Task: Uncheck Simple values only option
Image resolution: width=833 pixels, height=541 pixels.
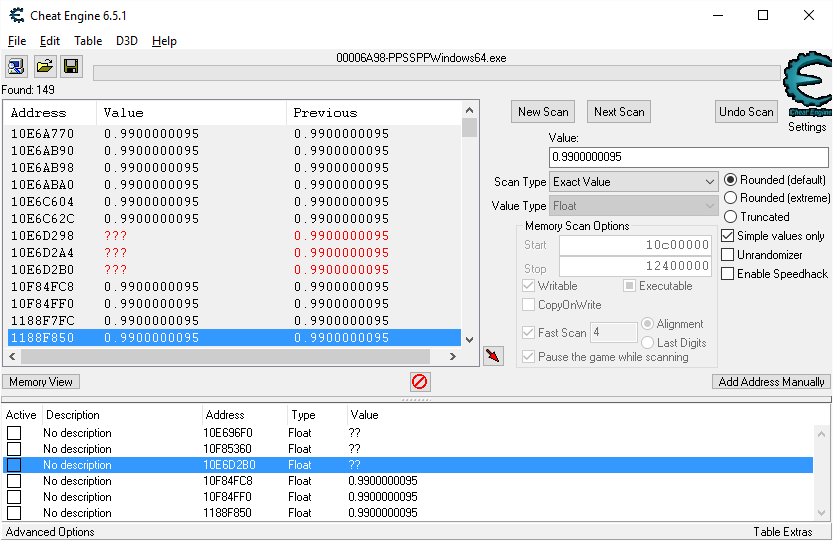Action: point(728,236)
